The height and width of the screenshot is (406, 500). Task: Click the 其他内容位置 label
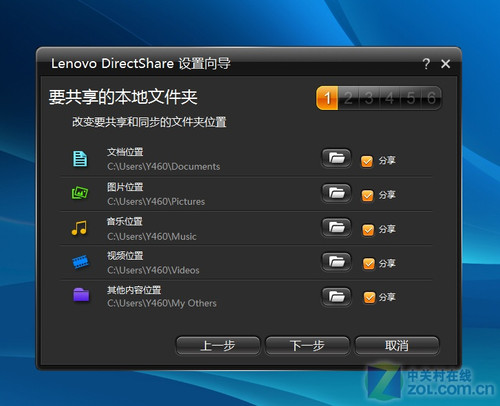click(x=134, y=290)
